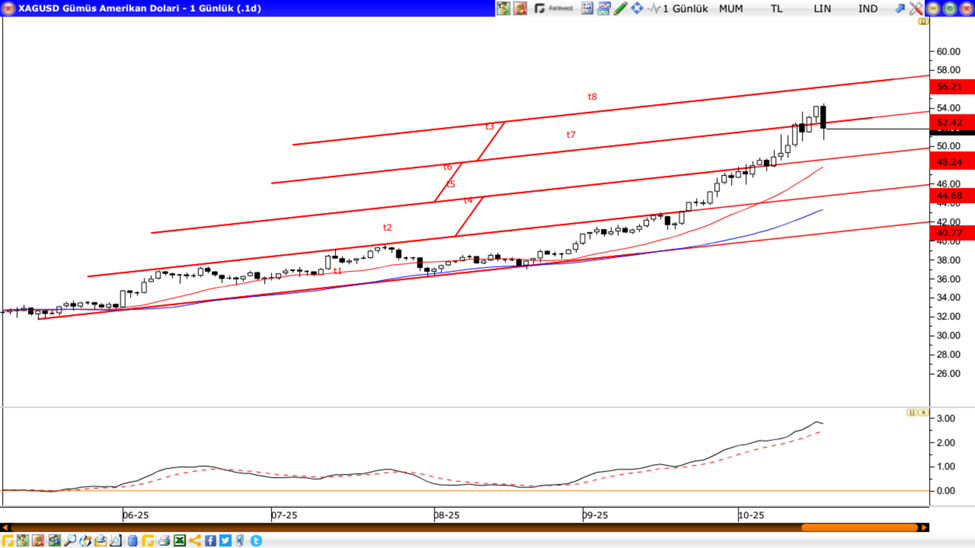Screen dimensions: 975x548
Task: Open the 1 Günlük timeframe selector
Action: click(685, 8)
